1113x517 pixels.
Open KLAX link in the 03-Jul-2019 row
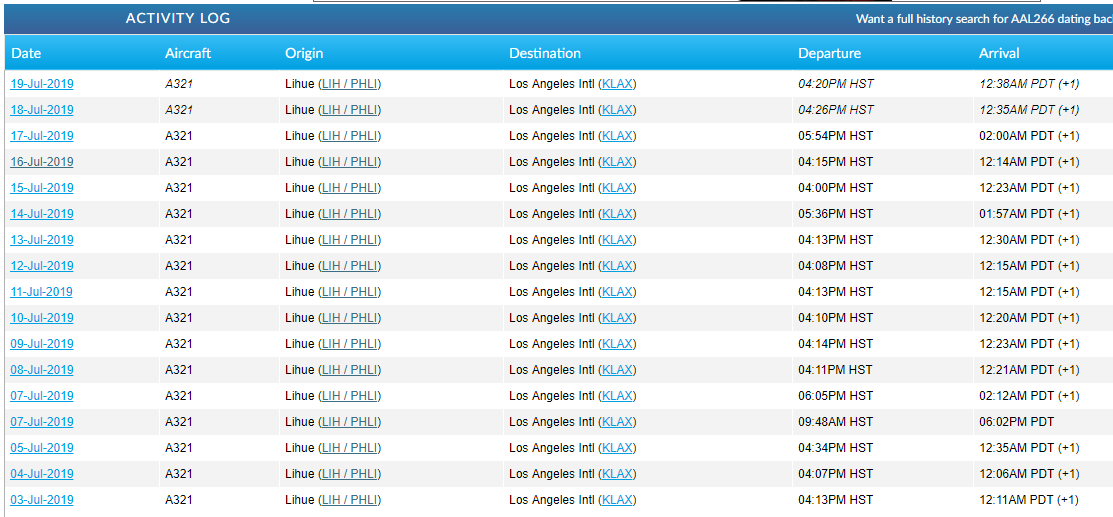pyautogui.click(x=617, y=500)
